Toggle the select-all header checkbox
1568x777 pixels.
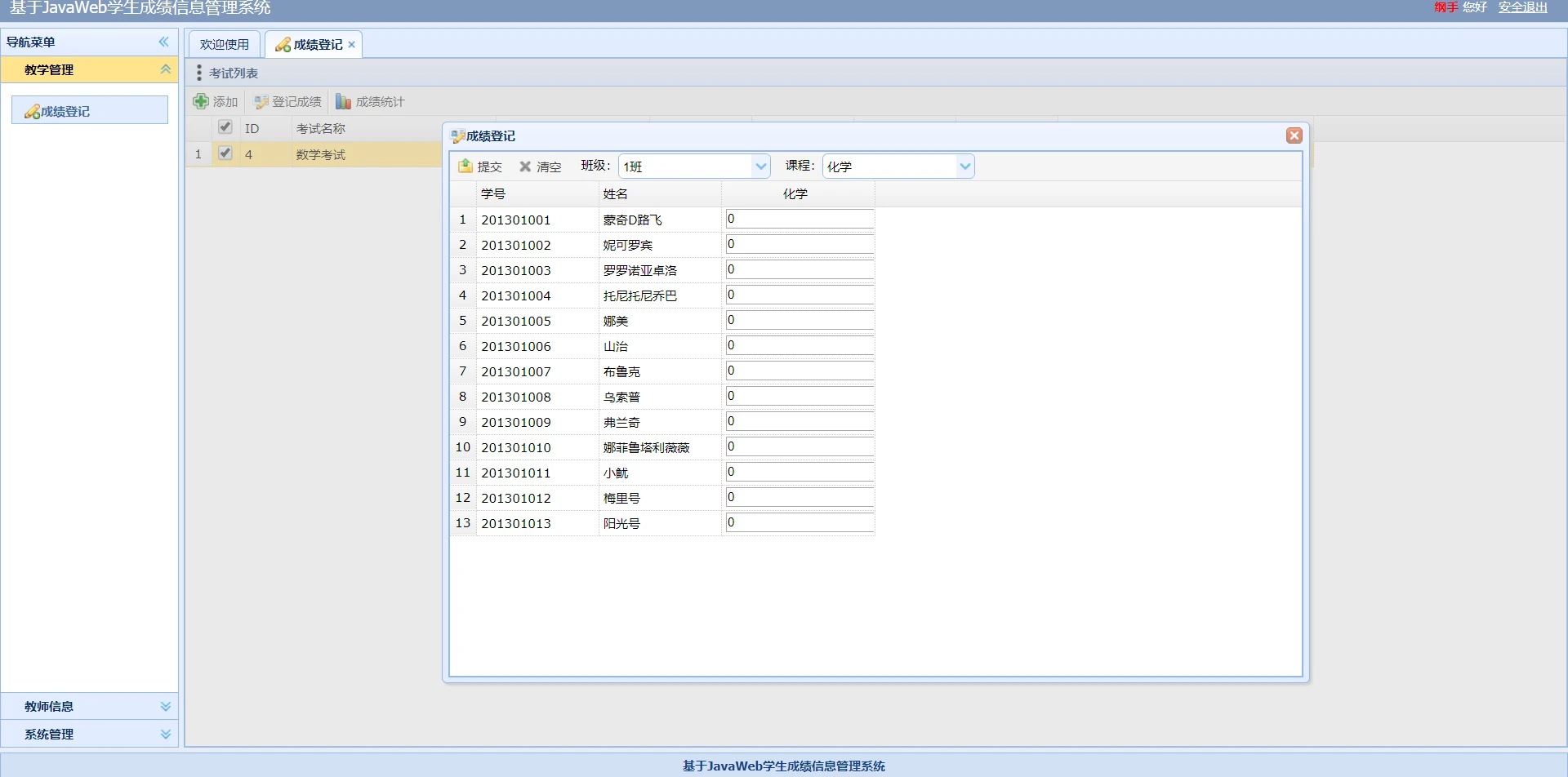coord(225,127)
